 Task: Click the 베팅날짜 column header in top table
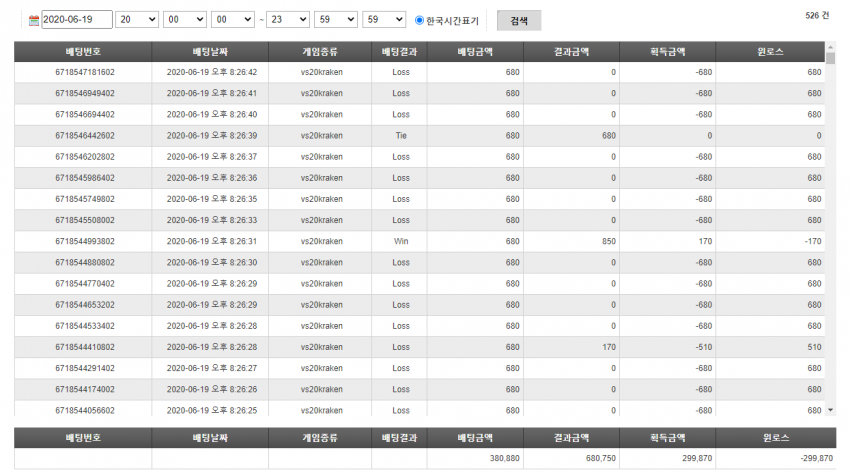point(210,52)
